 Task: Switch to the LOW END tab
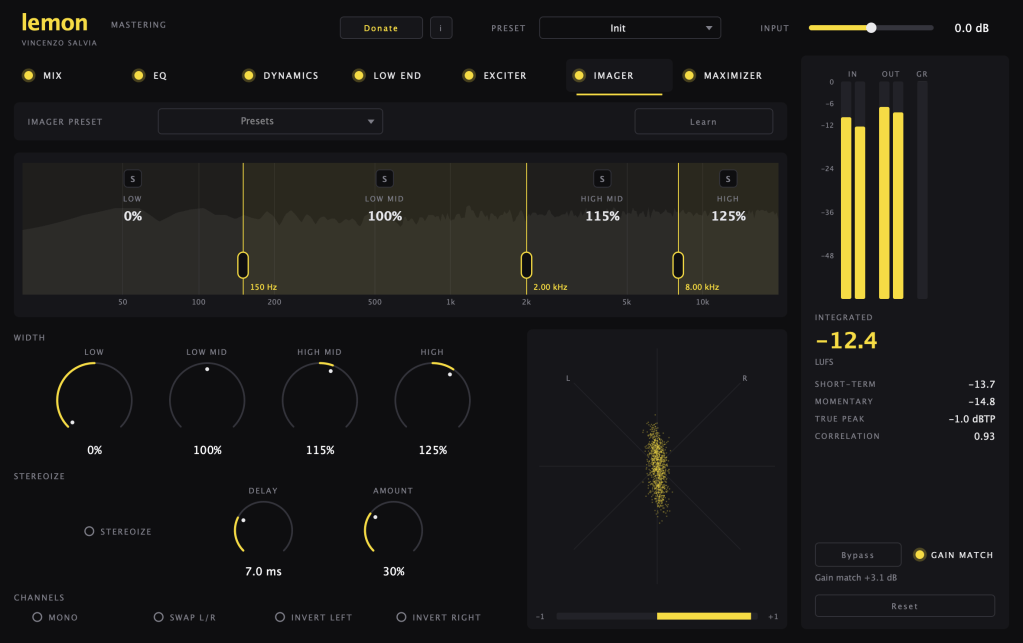click(x=397, y=76)
